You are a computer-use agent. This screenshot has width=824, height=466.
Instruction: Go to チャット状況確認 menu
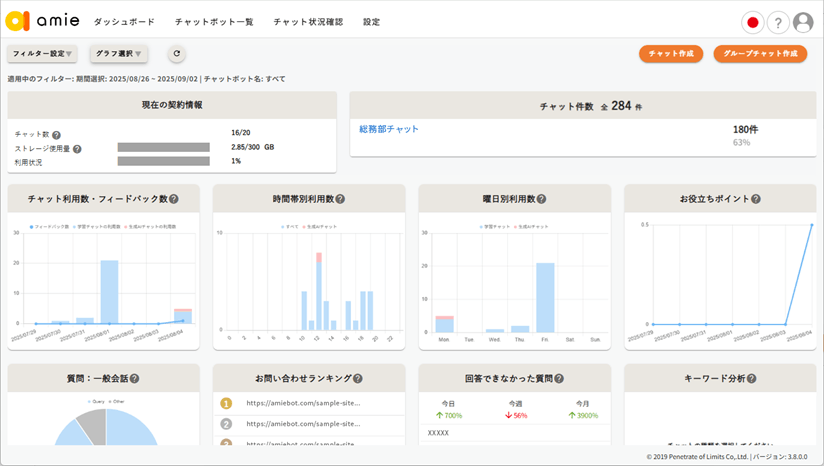(308, 22)
